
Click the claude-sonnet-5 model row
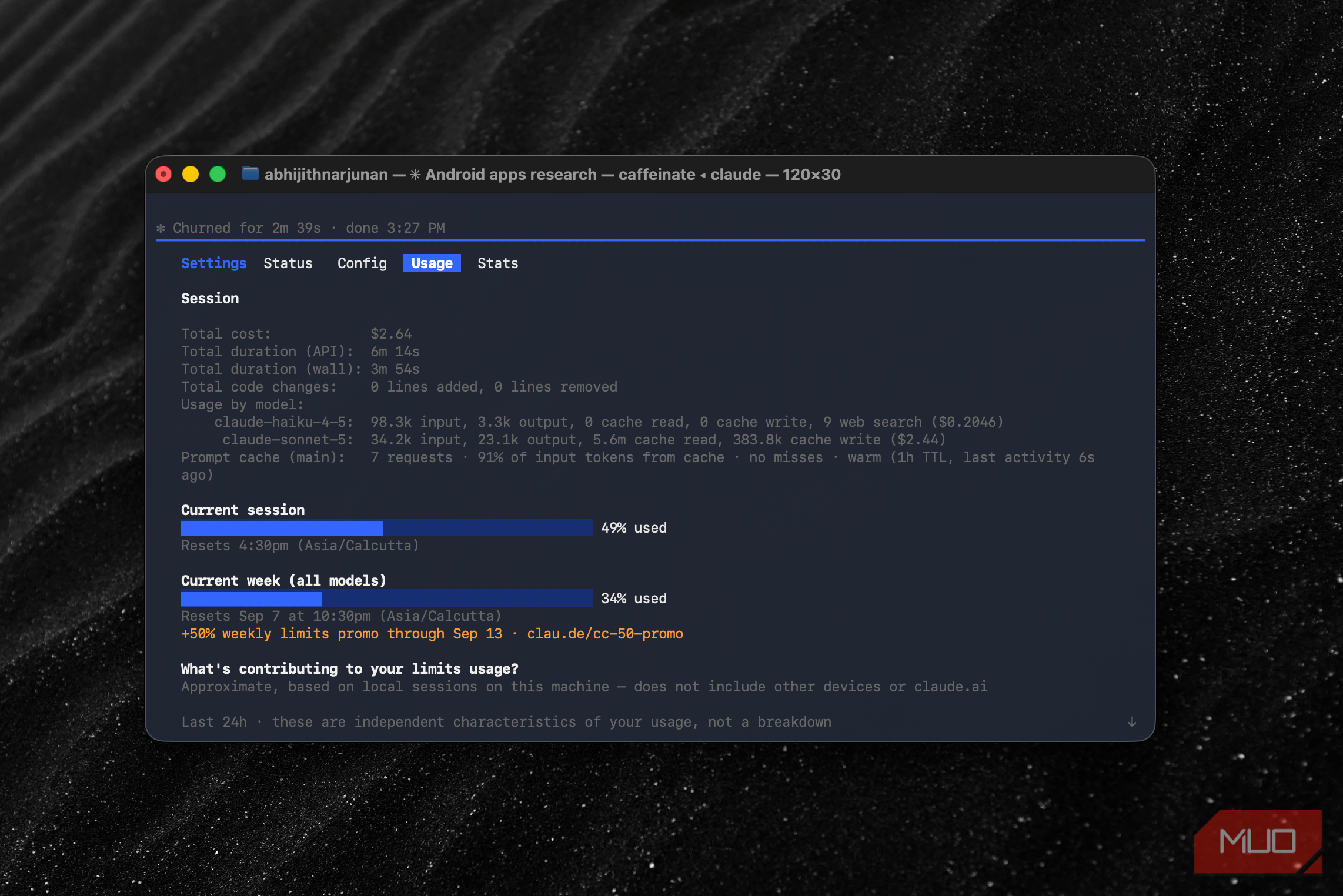click(584, 440)
